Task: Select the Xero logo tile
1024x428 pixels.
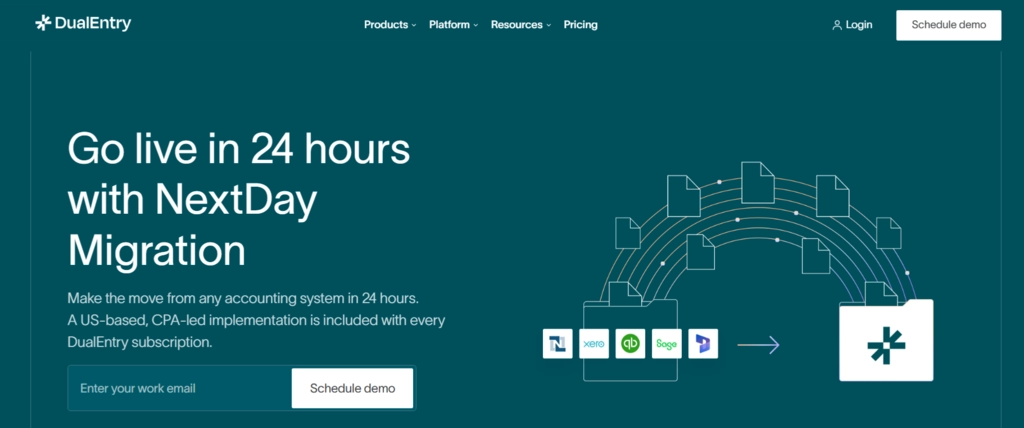Action: (594, 344)
